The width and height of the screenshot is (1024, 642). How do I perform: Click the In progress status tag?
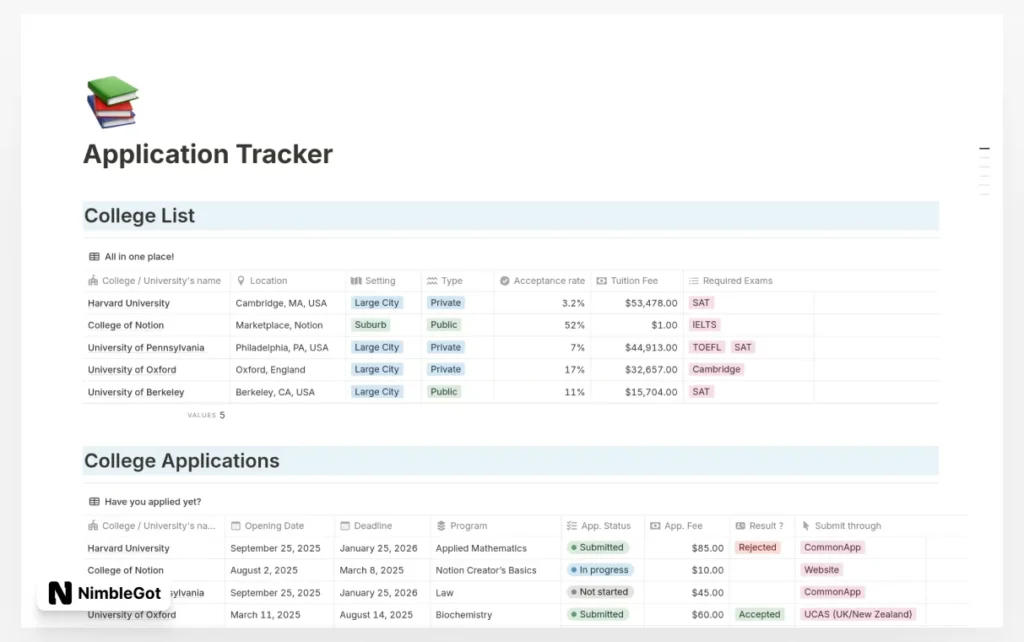pyautogui.click(x=600, y=570)
